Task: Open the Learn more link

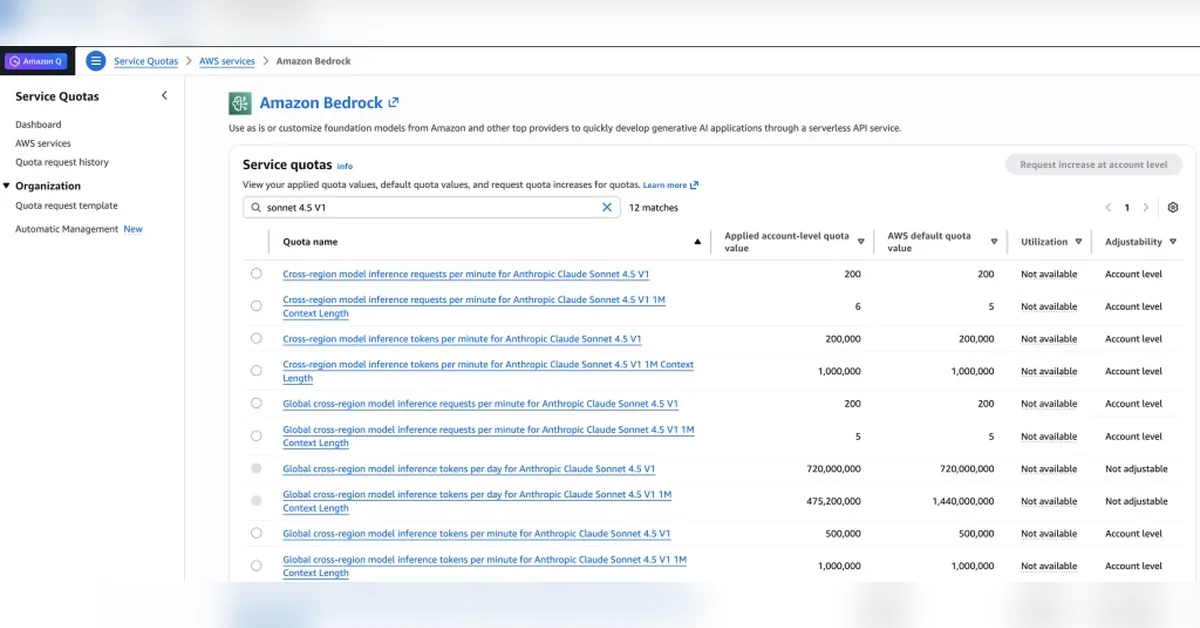Action: tap(670, 185)
